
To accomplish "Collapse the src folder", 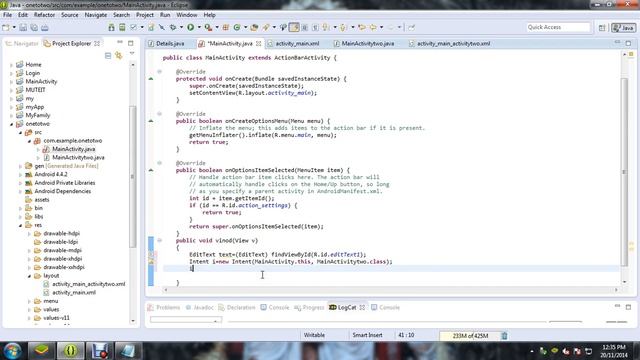I will 20,132.
